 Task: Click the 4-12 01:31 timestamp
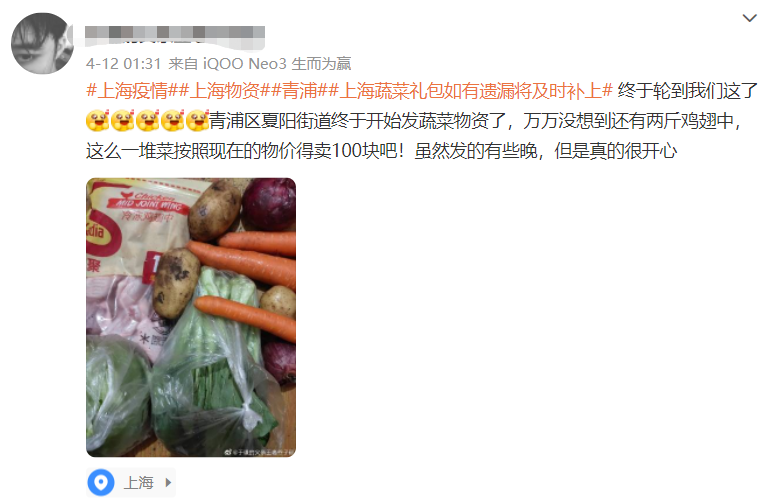pyautogui.click(x=123, y=64)
